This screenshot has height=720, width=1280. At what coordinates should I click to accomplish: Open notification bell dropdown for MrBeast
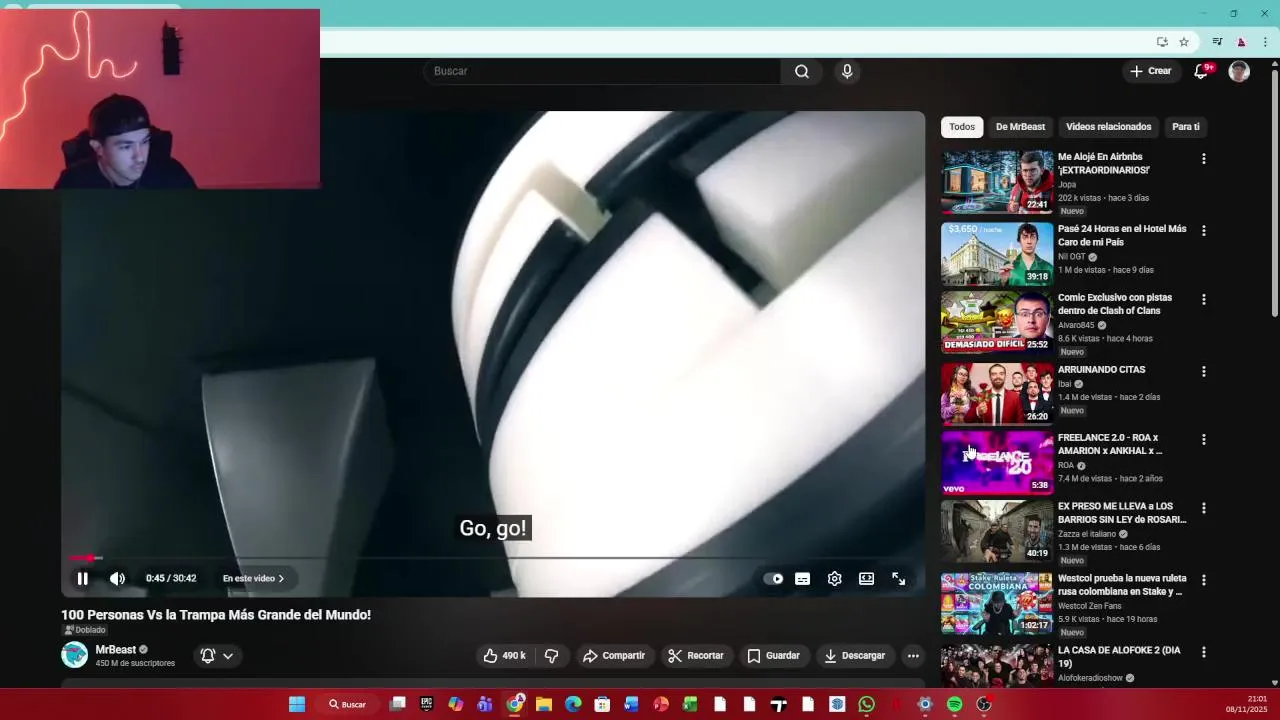point(217,656)
